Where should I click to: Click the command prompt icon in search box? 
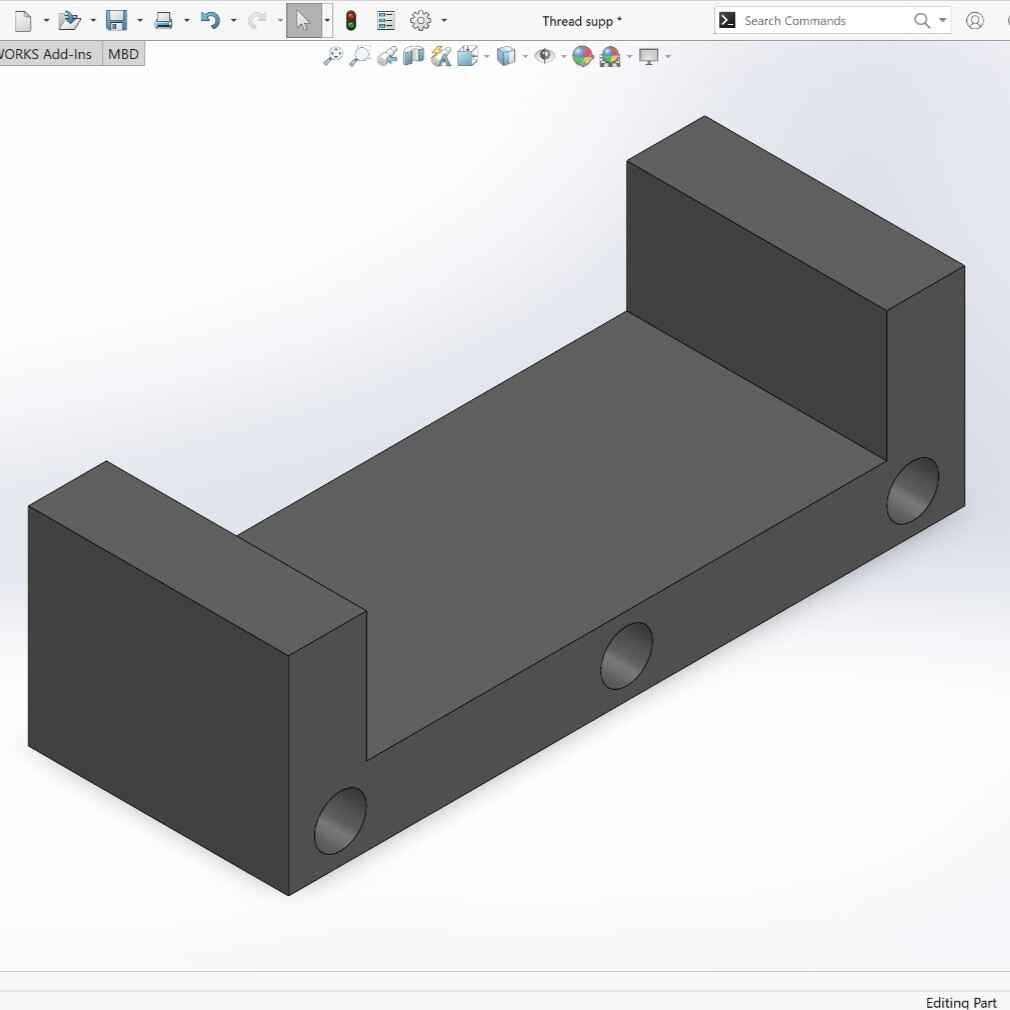[x=727, y=21]
